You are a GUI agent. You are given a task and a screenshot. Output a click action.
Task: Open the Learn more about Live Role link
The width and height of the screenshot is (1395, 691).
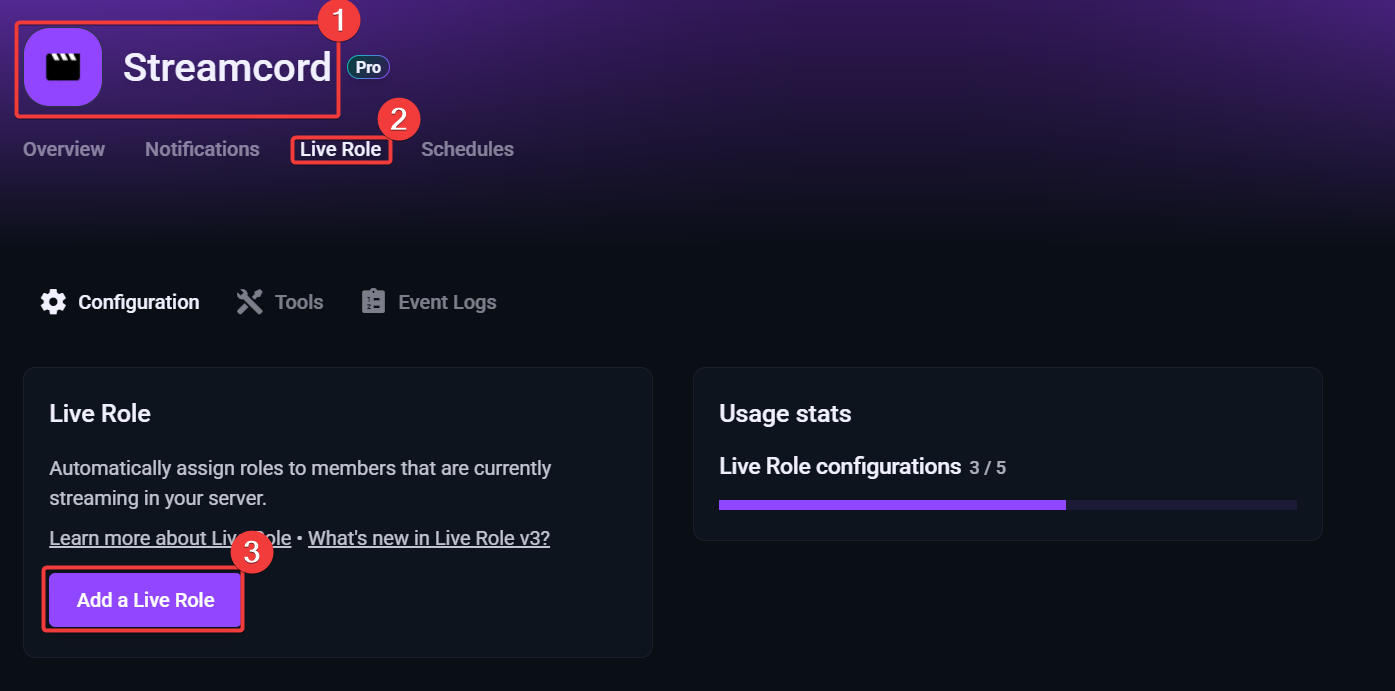169,537
